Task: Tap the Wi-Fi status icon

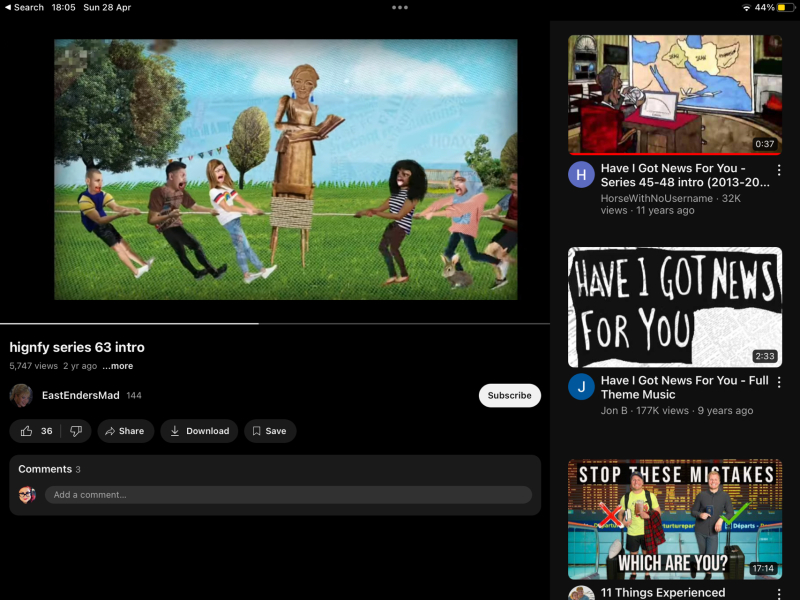Action: [x=746, y=8]
